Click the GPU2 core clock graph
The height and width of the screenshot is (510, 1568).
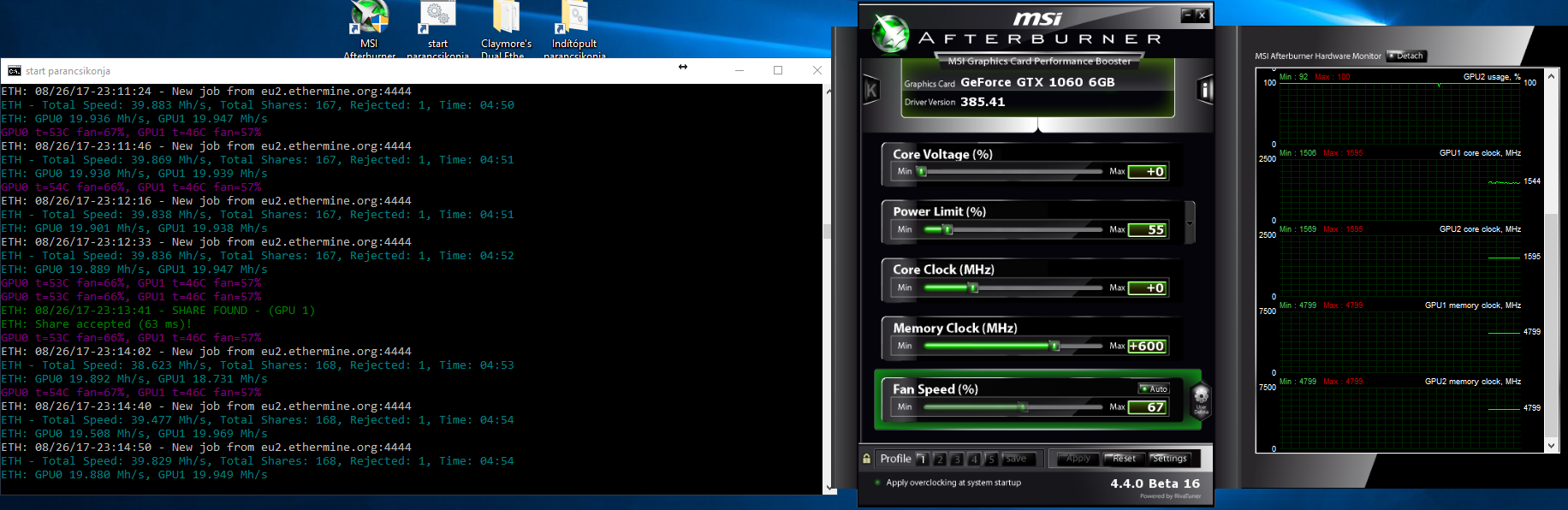[x=1399, y=265]
